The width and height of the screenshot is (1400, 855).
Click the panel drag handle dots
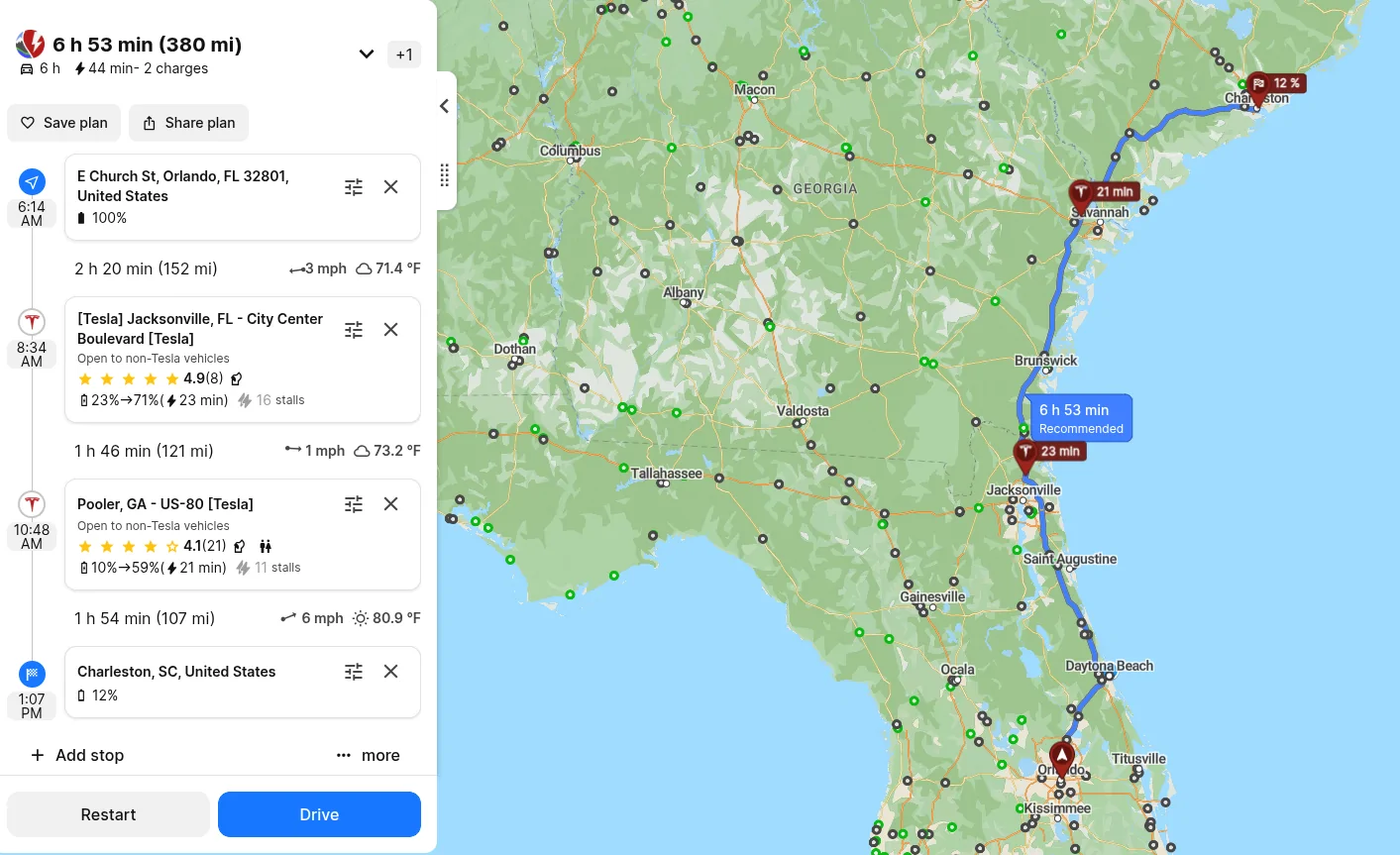point(445,175)
